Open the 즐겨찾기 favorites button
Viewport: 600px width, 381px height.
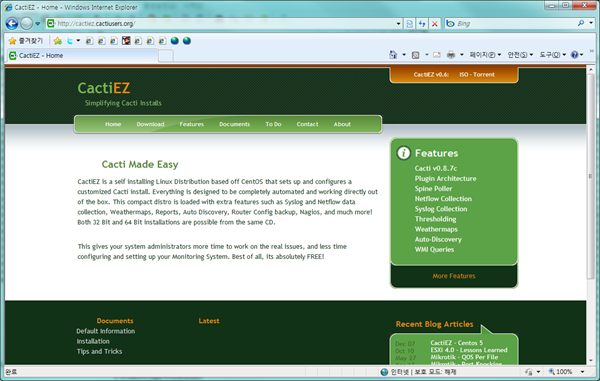[x=26, y=41]
